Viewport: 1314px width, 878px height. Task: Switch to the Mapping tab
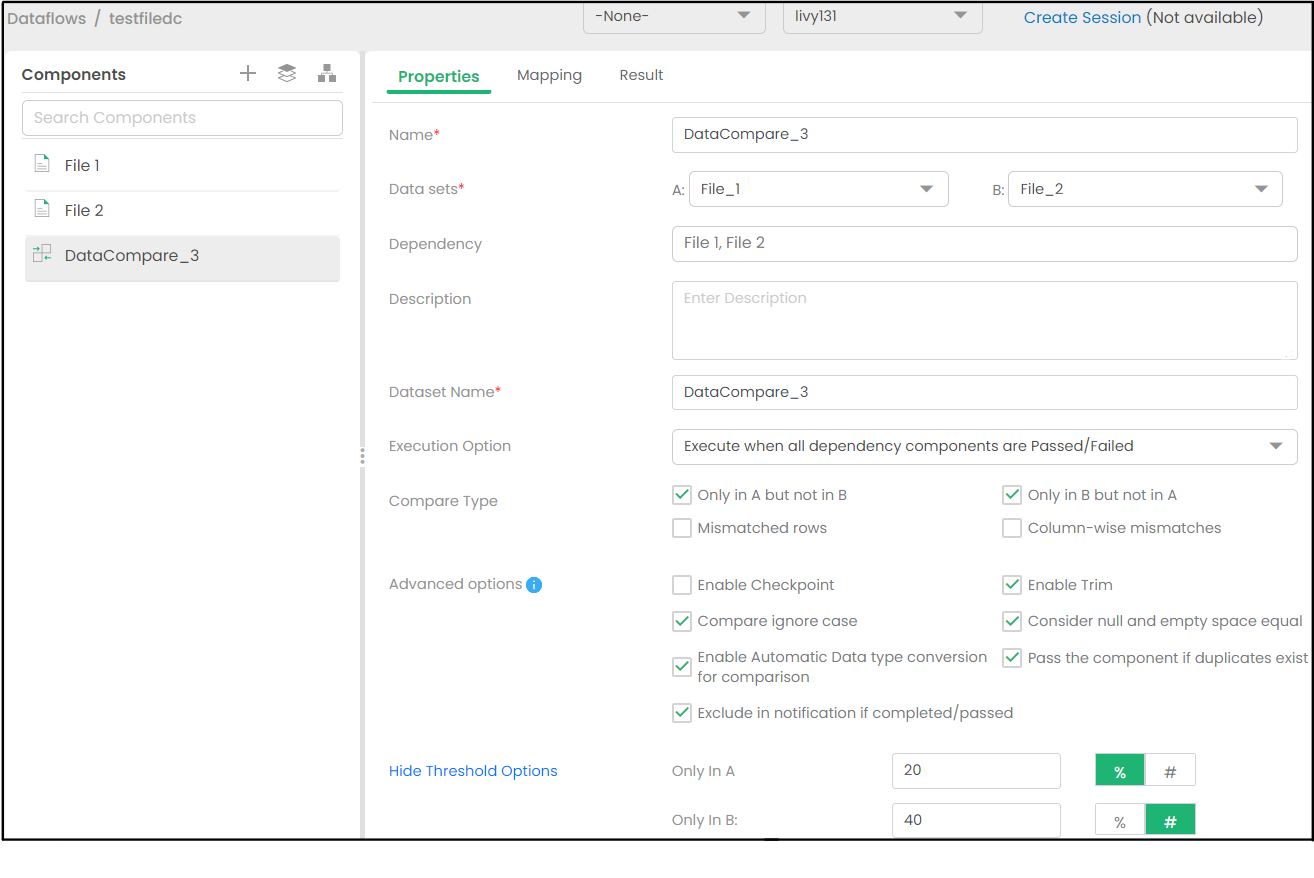tap(549, 75)
